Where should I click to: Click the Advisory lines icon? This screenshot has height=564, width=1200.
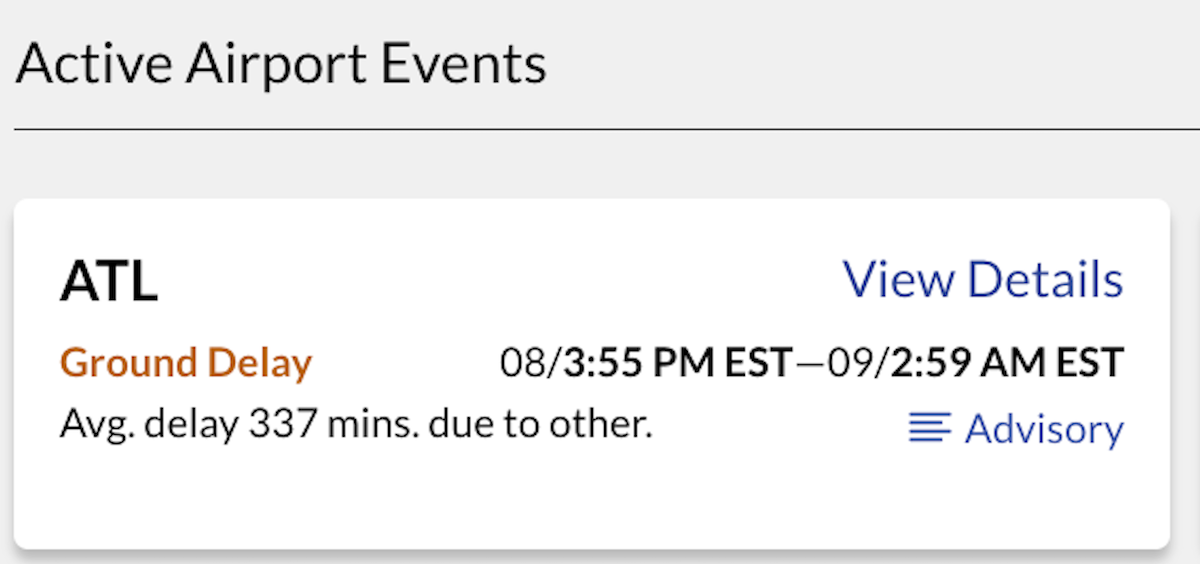click(929, 429)
